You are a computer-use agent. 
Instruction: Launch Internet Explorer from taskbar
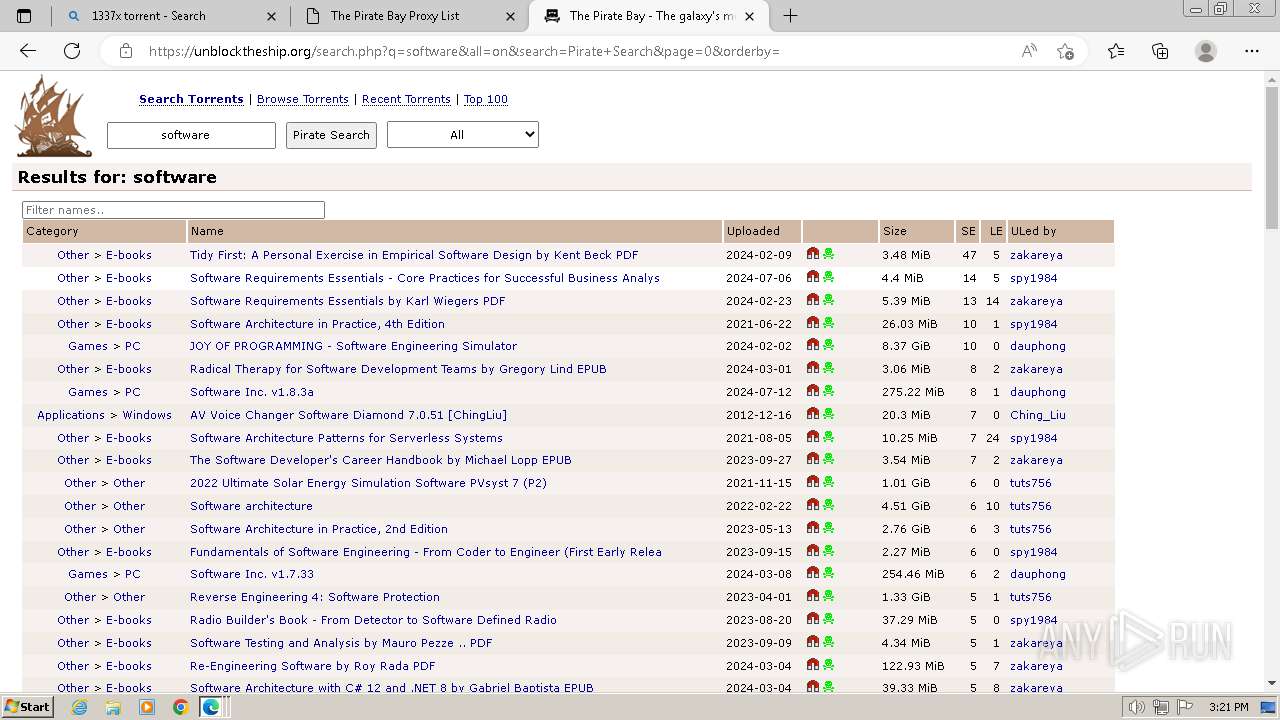pyautogui.click(x=80, y=707)
